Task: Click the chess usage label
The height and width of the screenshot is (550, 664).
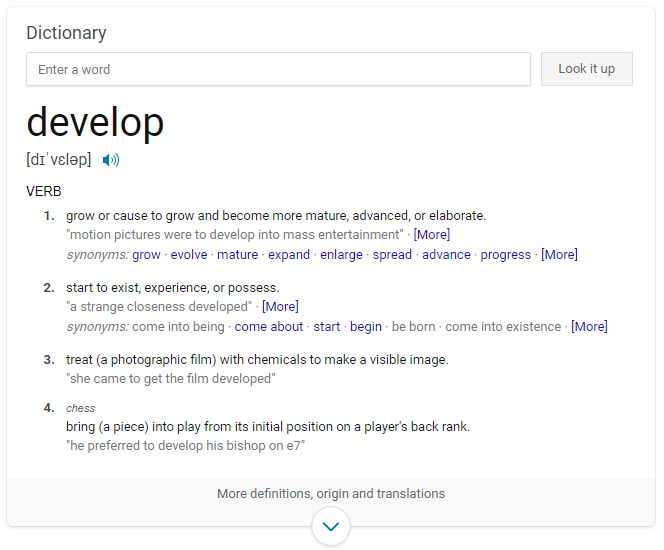Action: coord(80,408)
